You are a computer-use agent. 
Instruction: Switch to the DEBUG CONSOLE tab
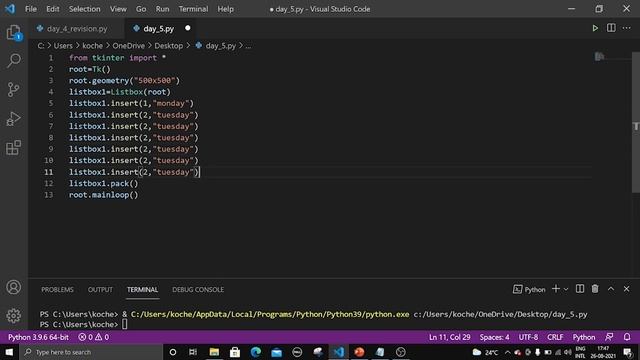198,289
